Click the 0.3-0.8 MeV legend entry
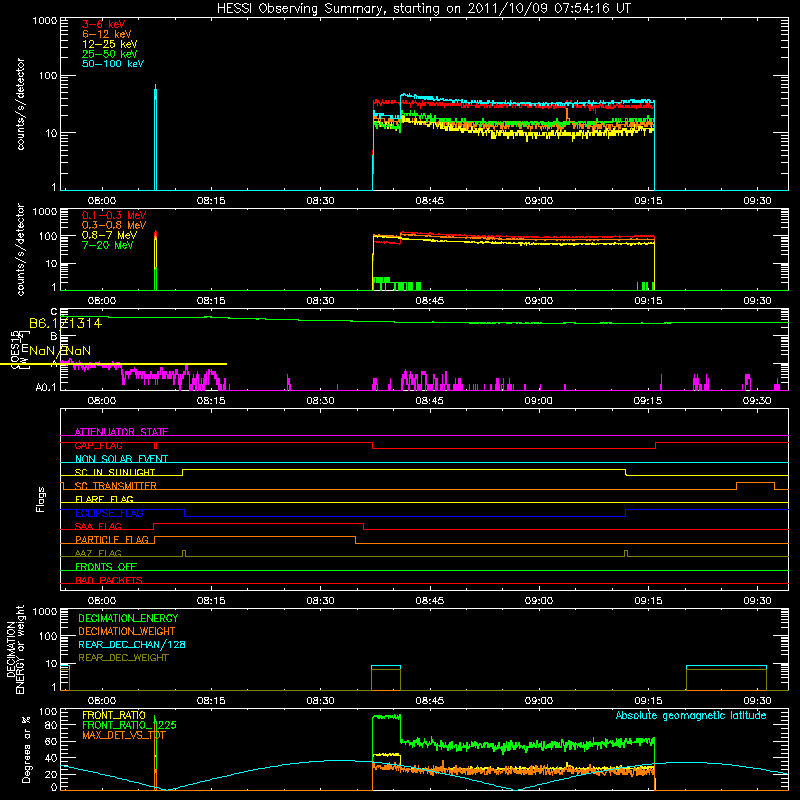Image resolution: width=800 pixels, height=800 pixels. (114, 226)
